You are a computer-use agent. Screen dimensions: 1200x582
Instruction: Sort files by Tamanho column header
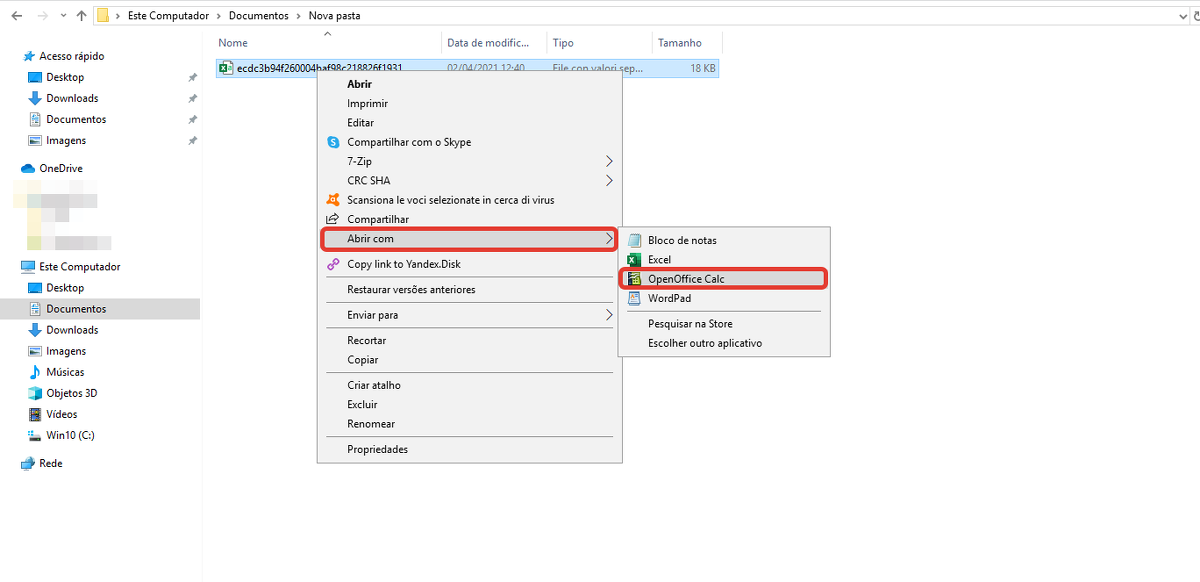pos(680,43)
